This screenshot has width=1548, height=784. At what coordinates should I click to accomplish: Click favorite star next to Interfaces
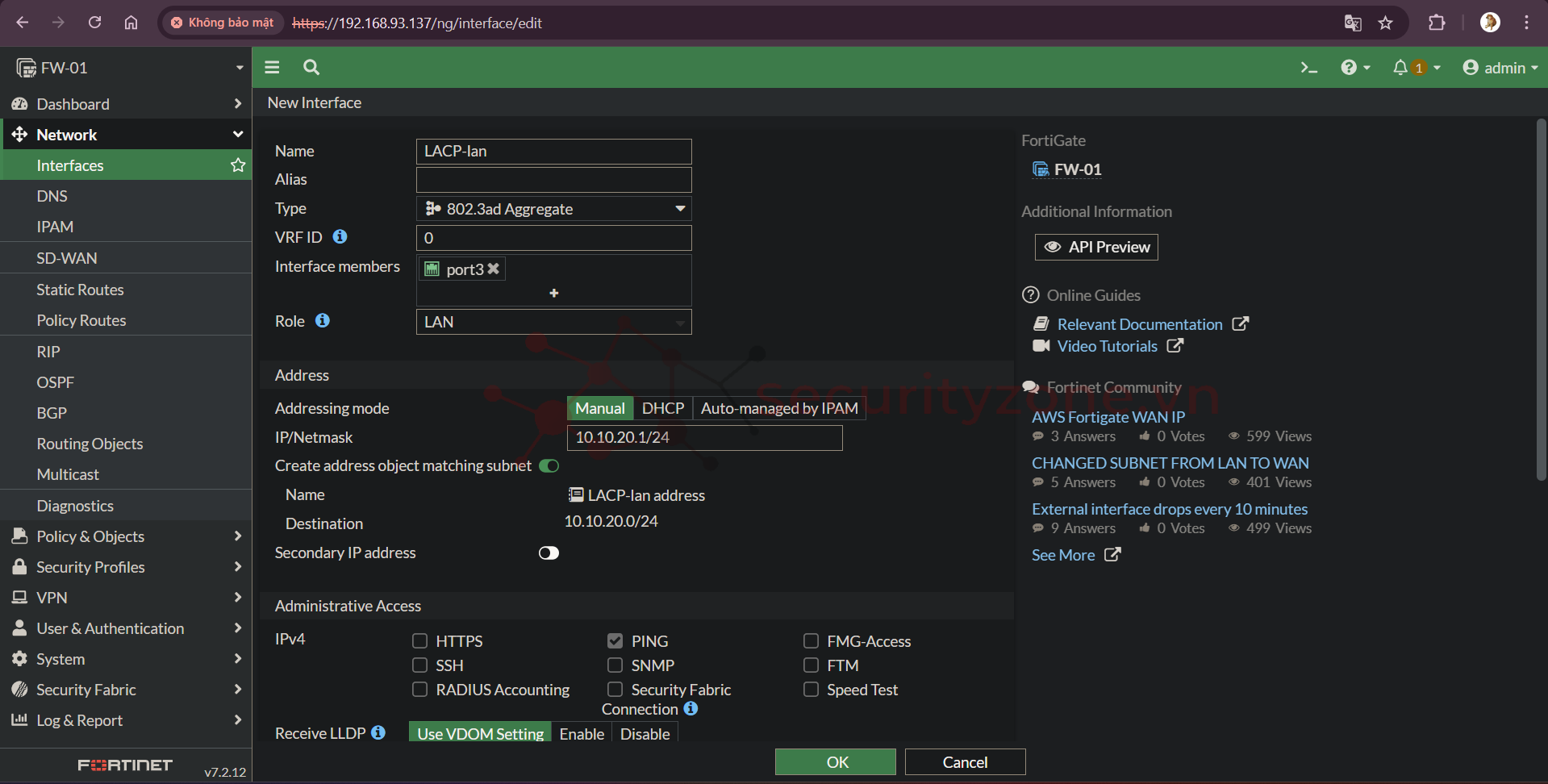pyautogui.click(x=238, y=165)
